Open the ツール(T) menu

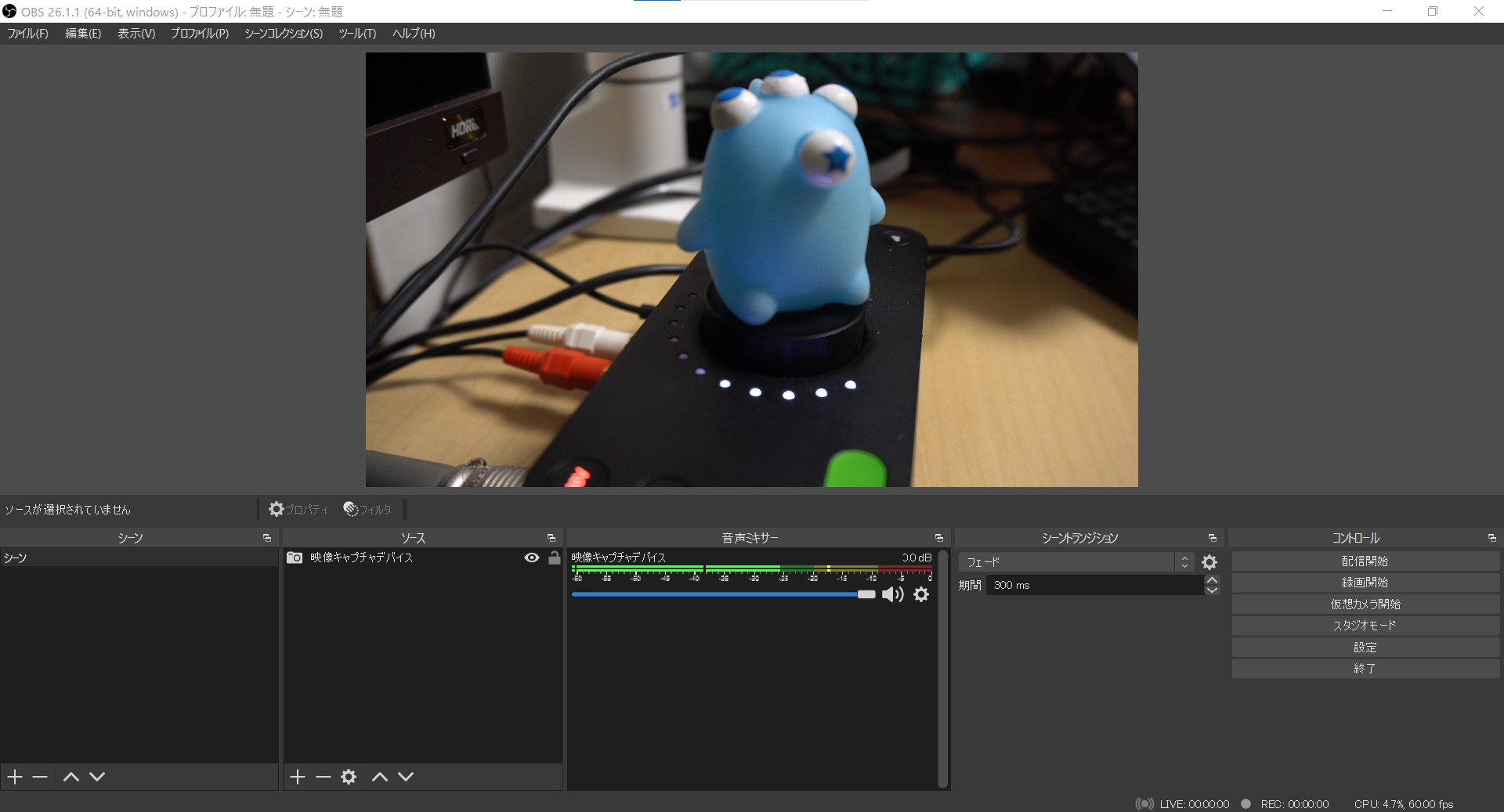pyautogui.click(x=356, y=34)
